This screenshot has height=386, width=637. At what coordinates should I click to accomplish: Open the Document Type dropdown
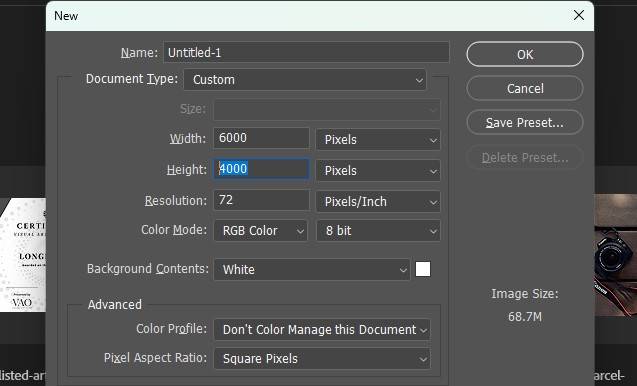click(305, 80)
